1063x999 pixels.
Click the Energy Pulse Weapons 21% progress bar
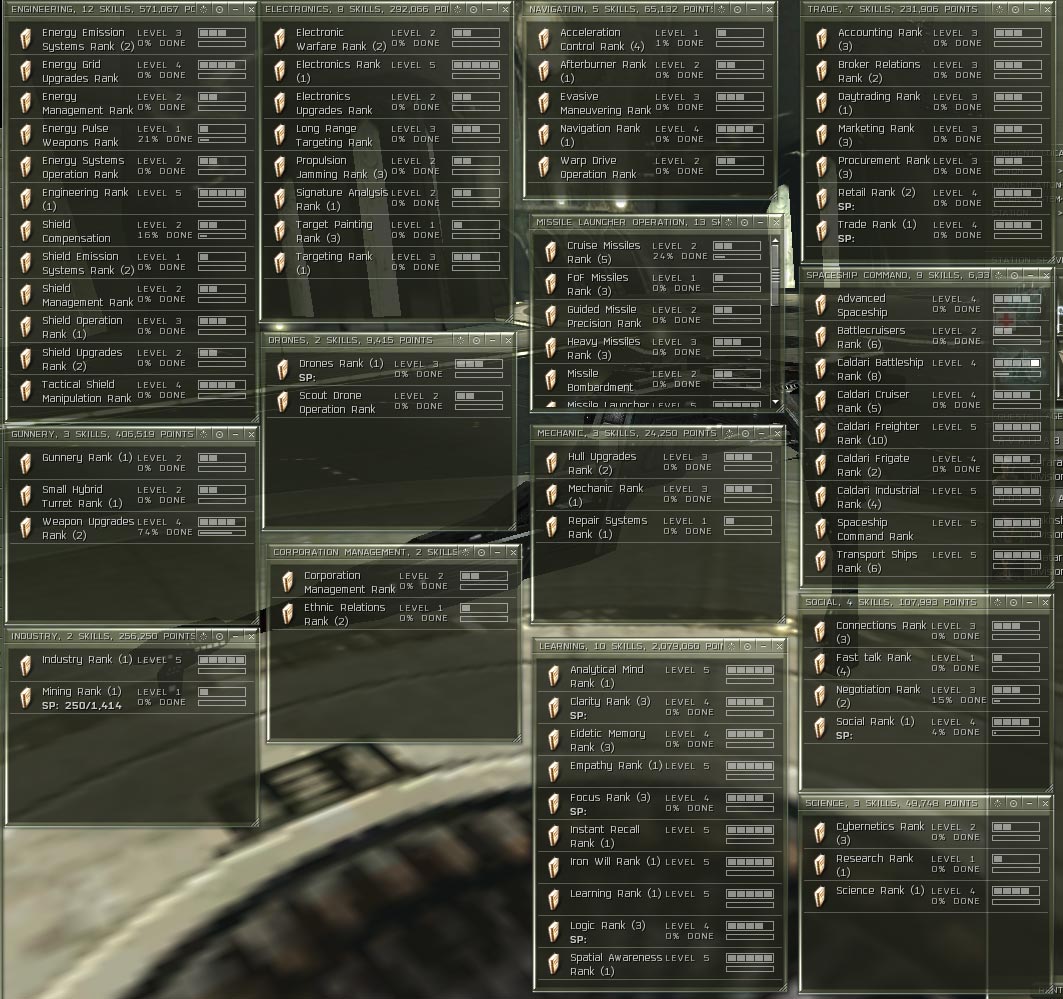pos(222,140)
